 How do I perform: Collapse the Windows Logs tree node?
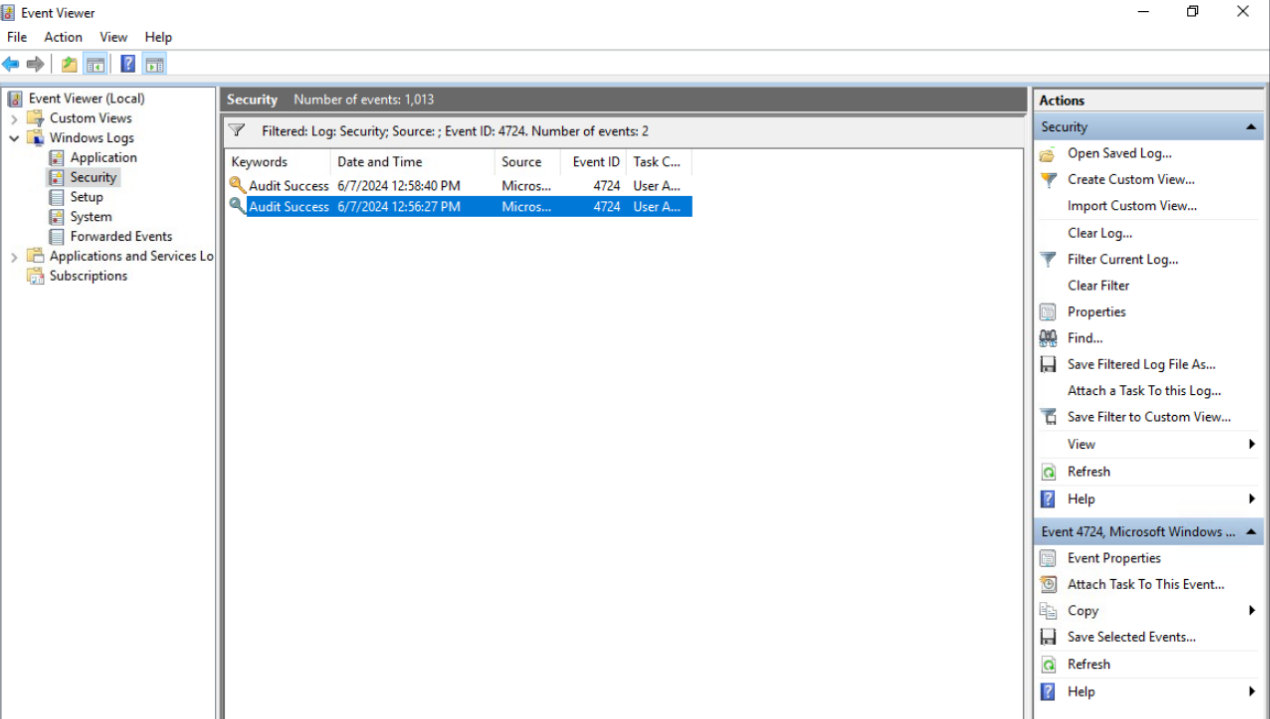(x=15, y=138)
